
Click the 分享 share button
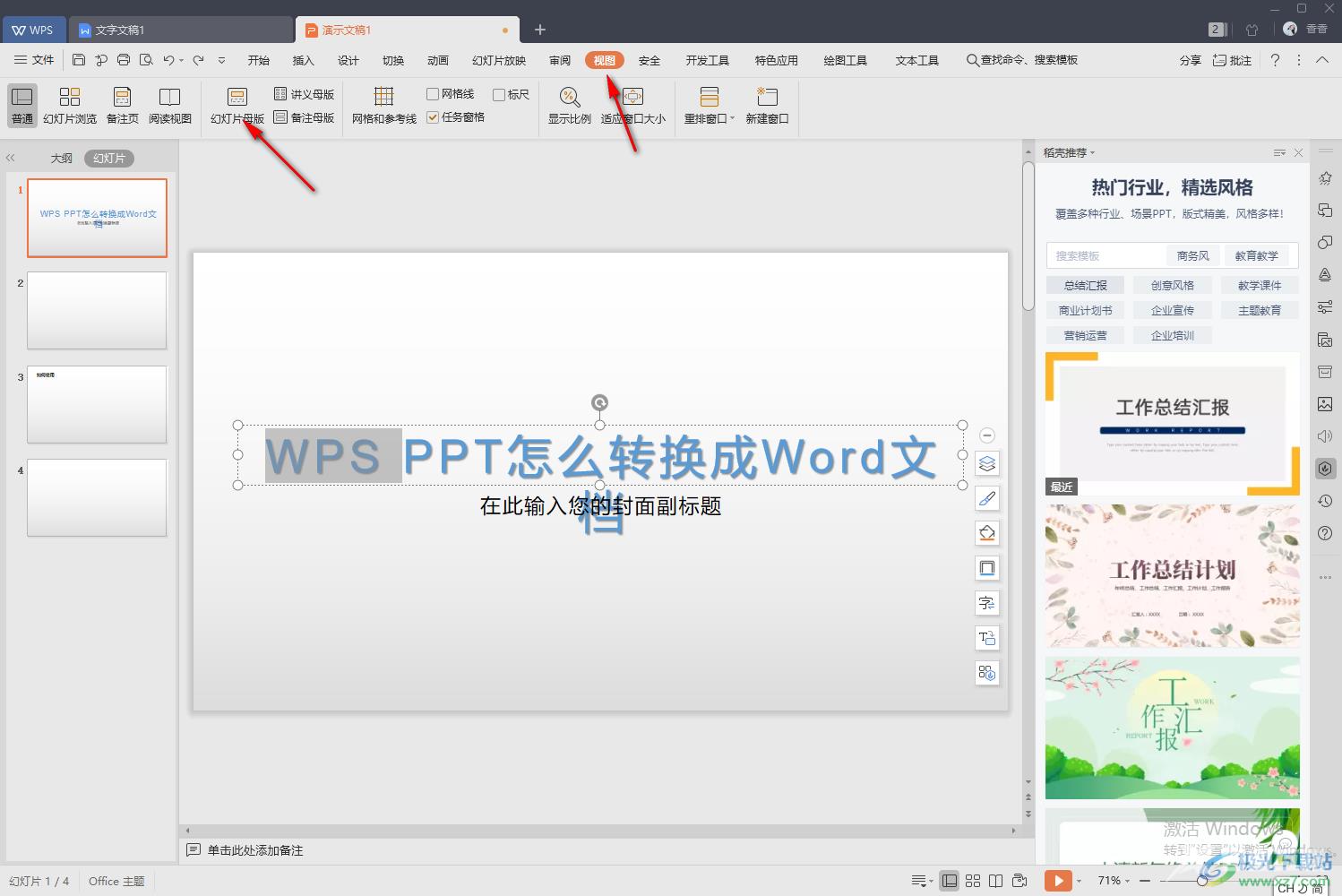[1190, 60]
